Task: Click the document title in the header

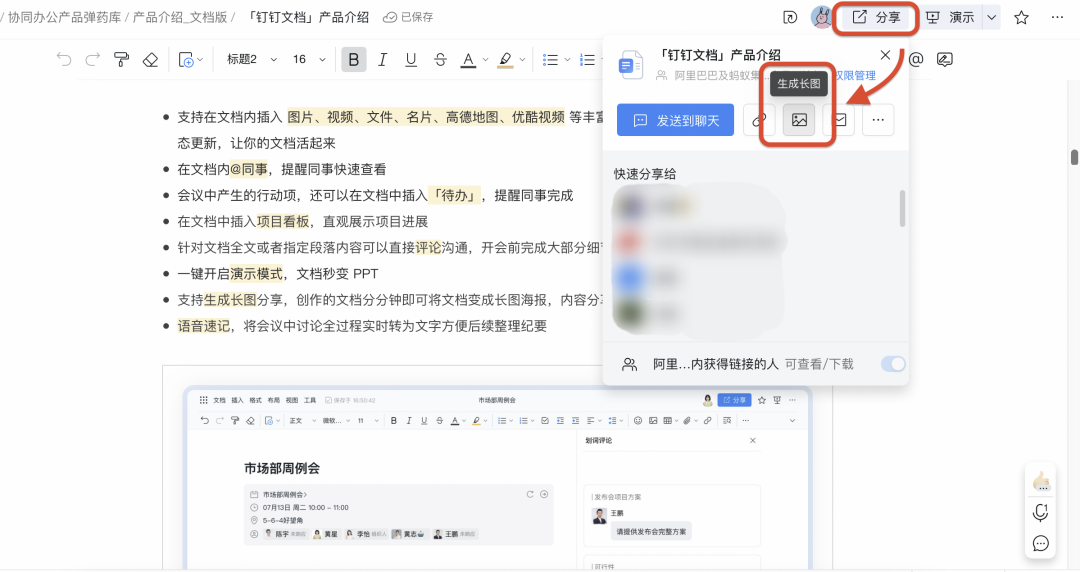Action: point(307,17)
